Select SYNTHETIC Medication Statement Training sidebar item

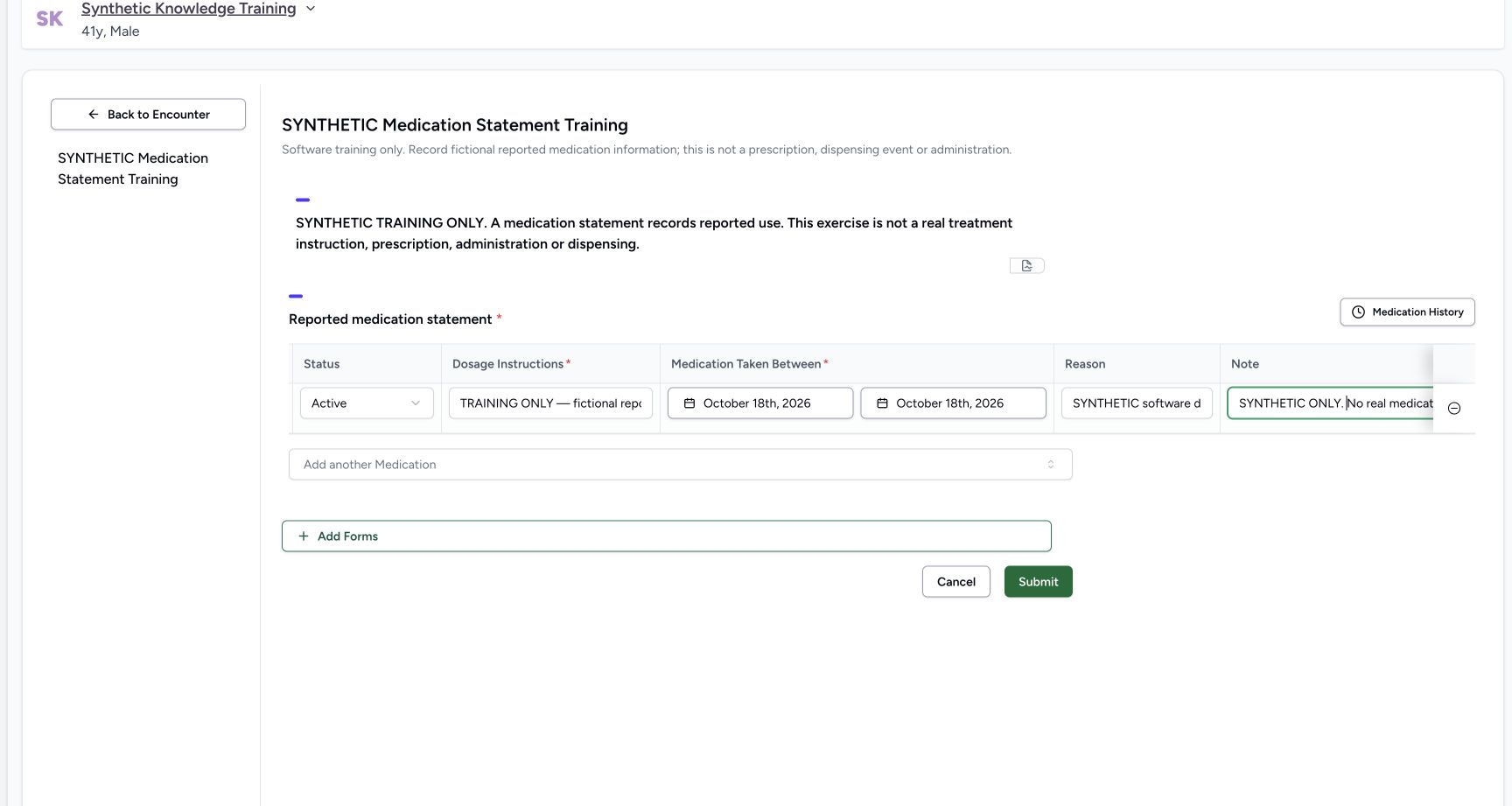coord(133,169)
